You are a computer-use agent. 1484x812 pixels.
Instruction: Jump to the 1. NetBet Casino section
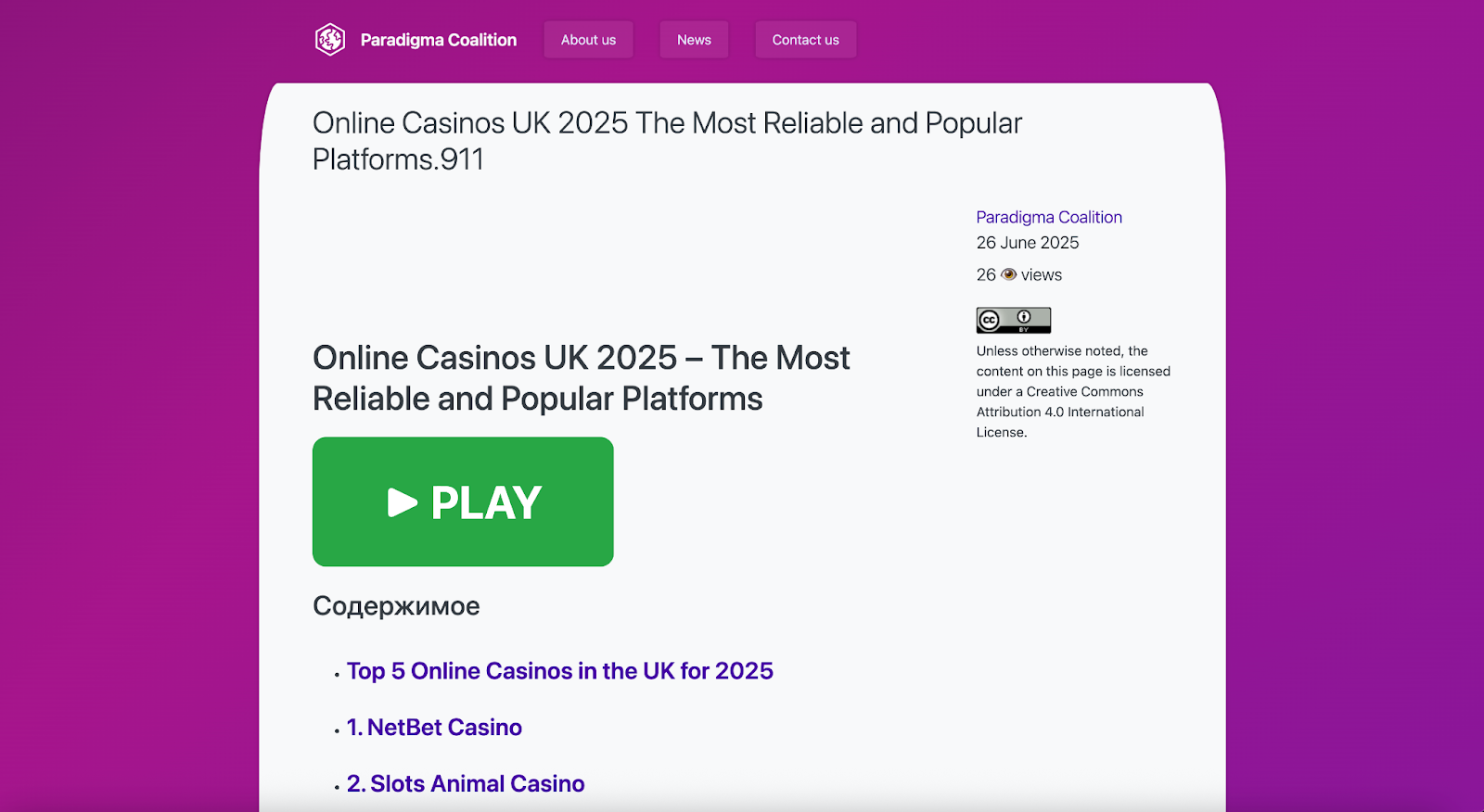coord(434,728)
